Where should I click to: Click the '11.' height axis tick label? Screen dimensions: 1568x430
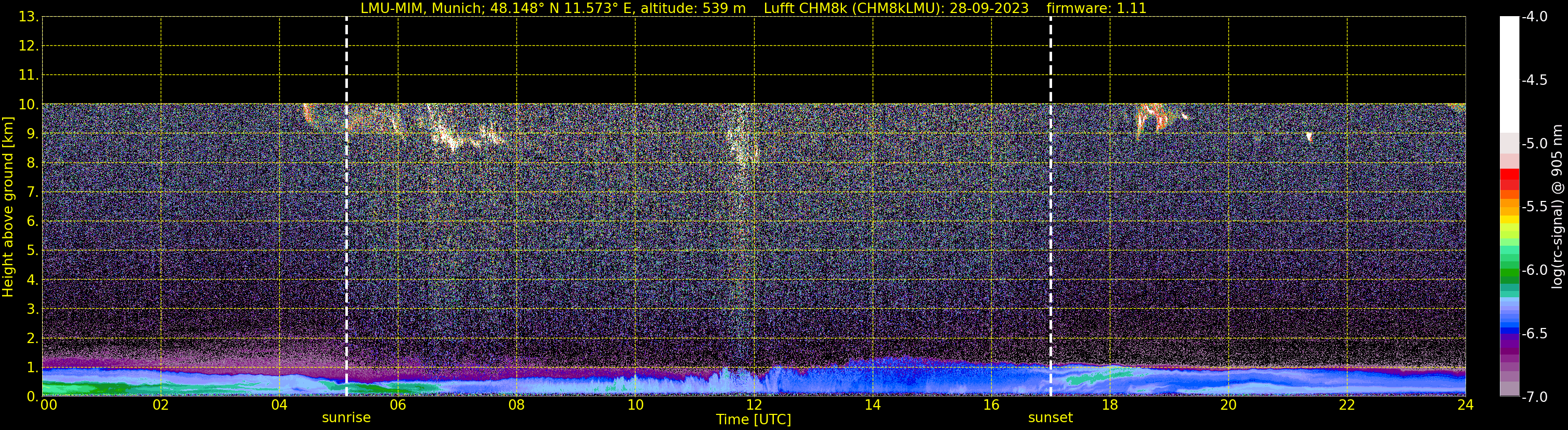click(28, 75)
